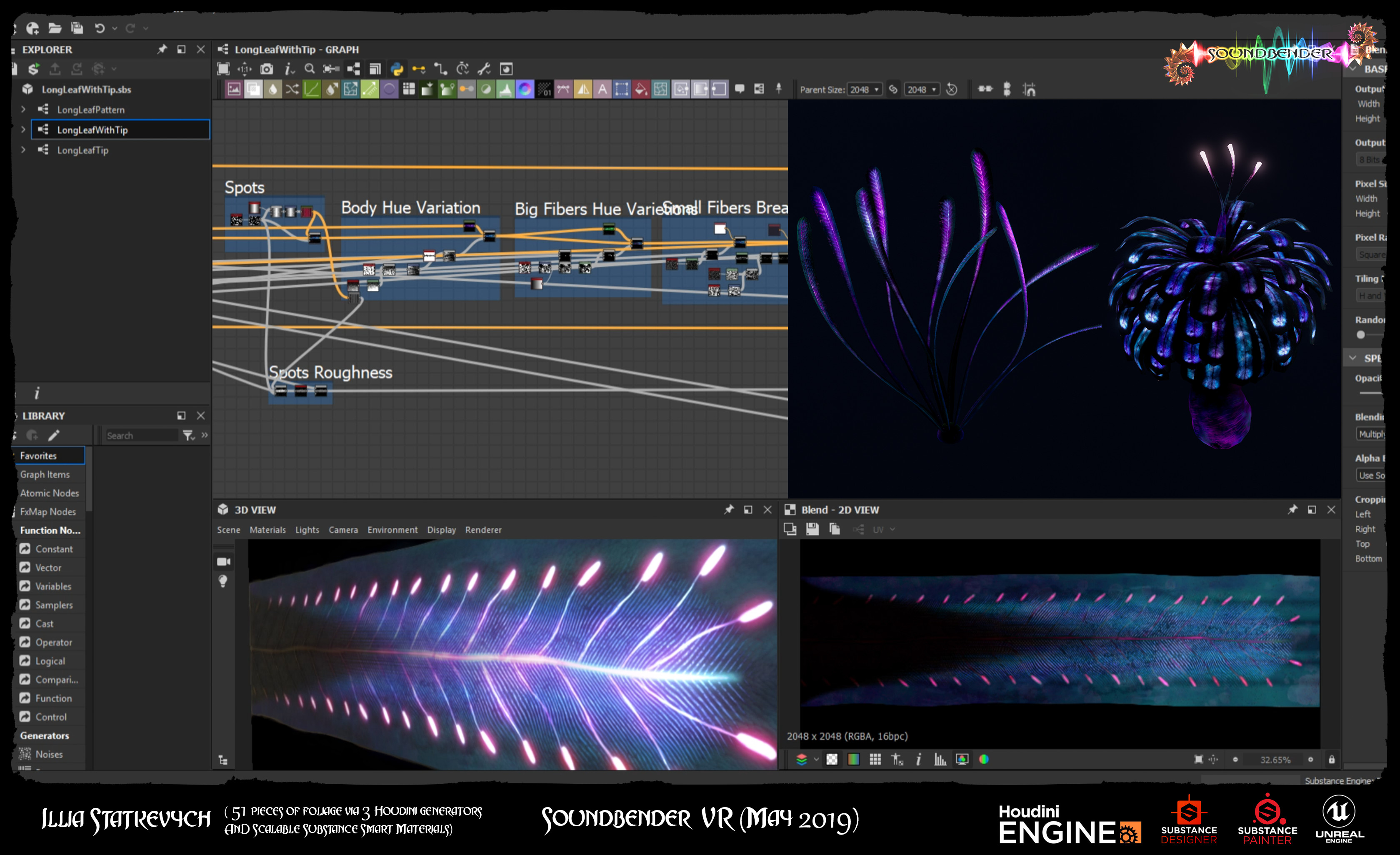
Task: Show the histogram in the 2D view
Action: (x=940, y=759)
